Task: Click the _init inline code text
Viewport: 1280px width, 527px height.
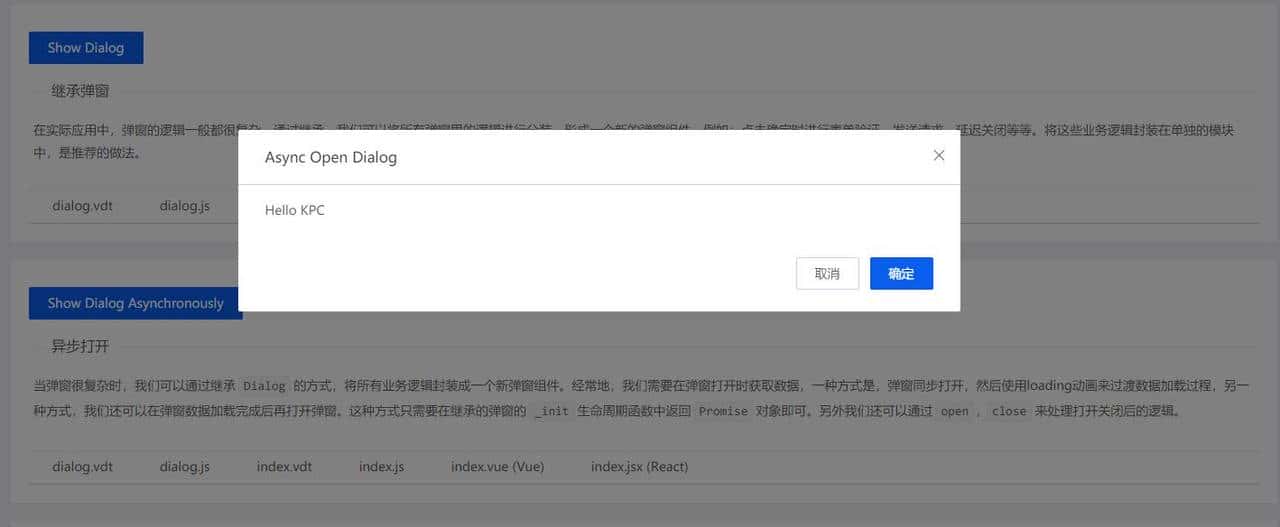Action: click(x=551, y=411)
